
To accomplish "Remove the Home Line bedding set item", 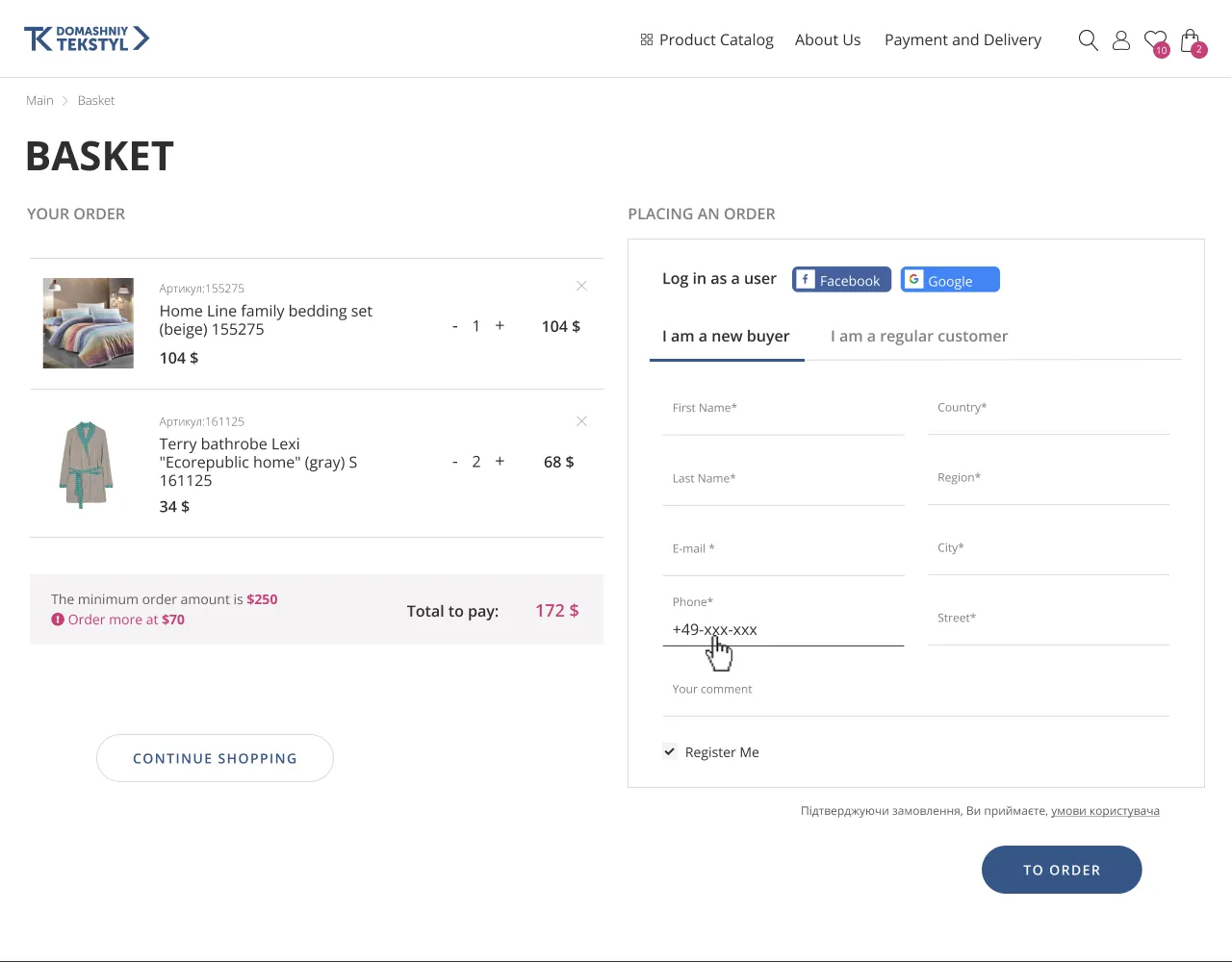I will [x=581, y=286].
